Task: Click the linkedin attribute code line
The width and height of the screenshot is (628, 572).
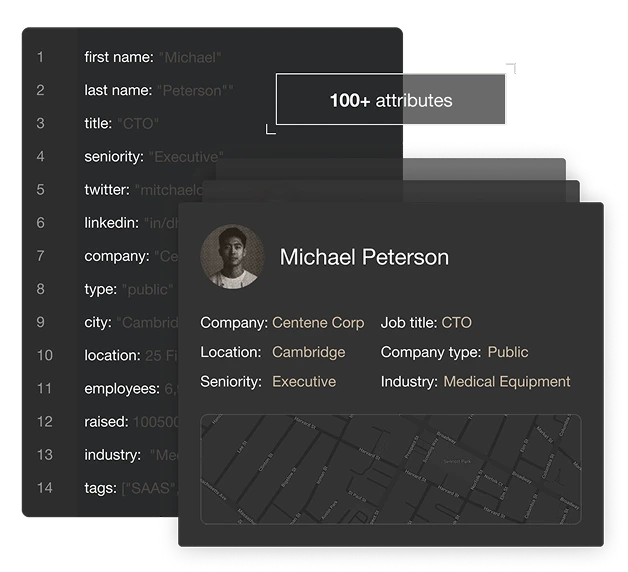Action: pyautogui.click(x=130, y=222)
